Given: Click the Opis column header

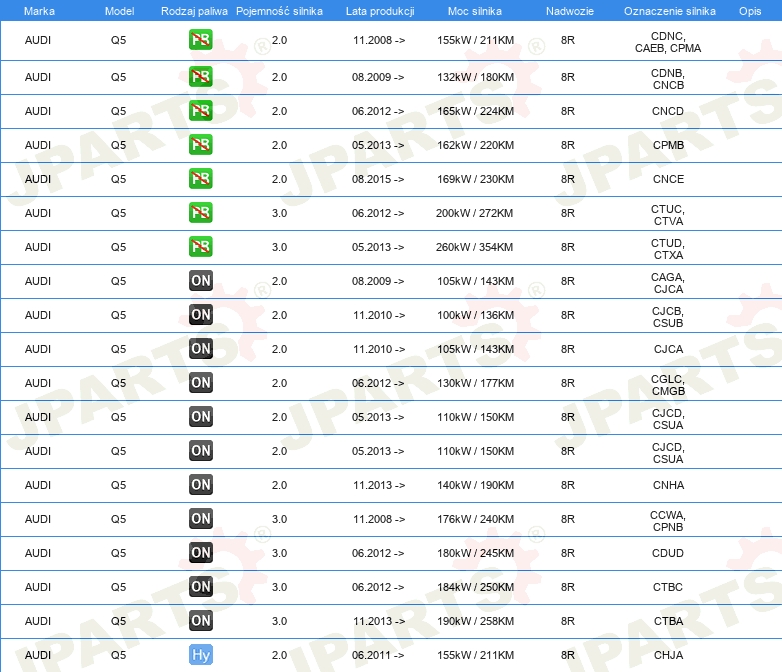Looking at the screenshot, I should tap(749, 10).
